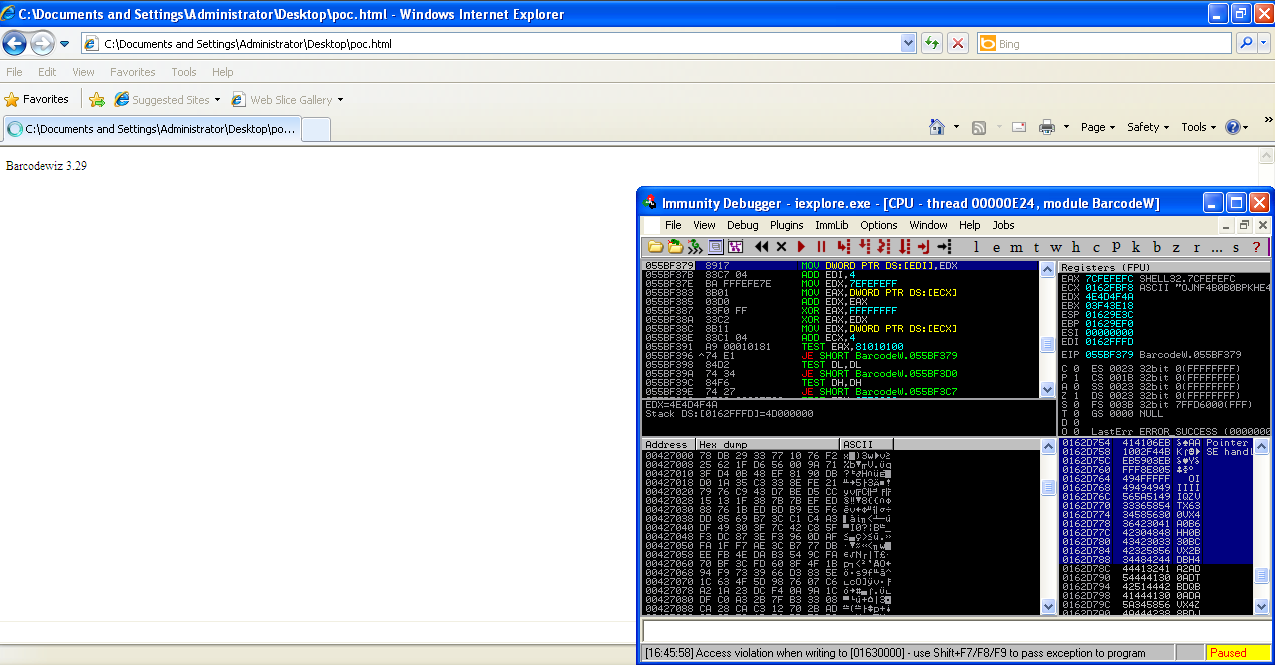Screen dimensions: 1275x665
Task: Expand the Web Slice Gallery dropdown
Action: [x=340, y=100]
